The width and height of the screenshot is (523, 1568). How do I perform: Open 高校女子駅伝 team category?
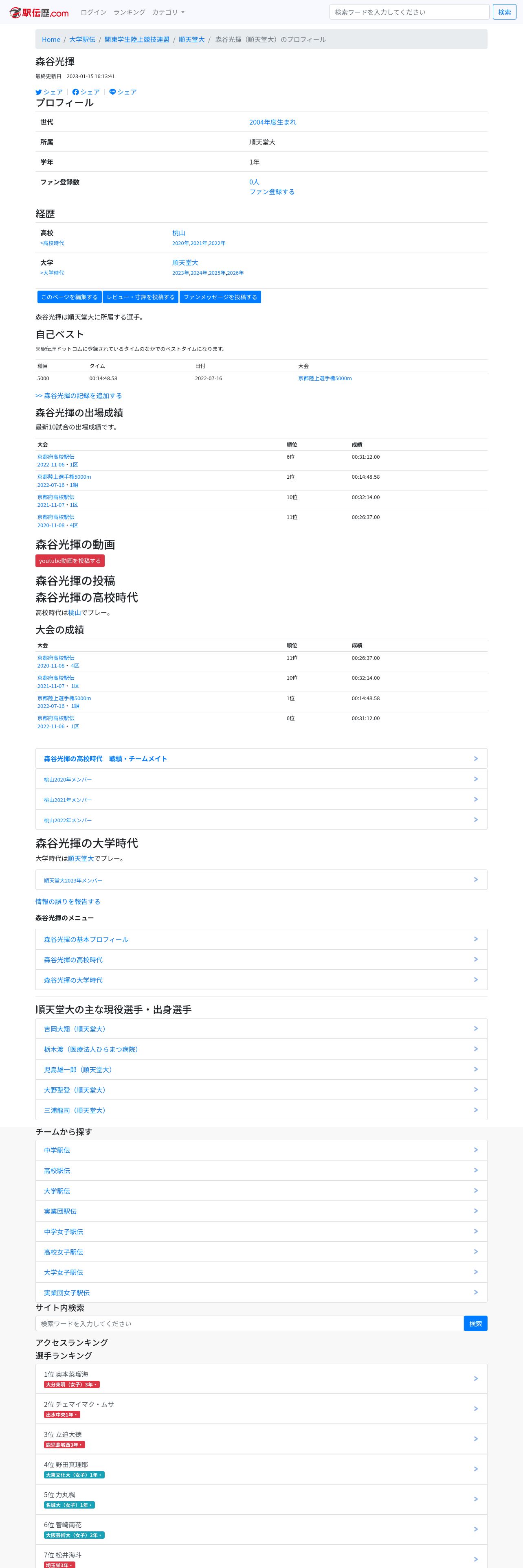coord(261,1252)
